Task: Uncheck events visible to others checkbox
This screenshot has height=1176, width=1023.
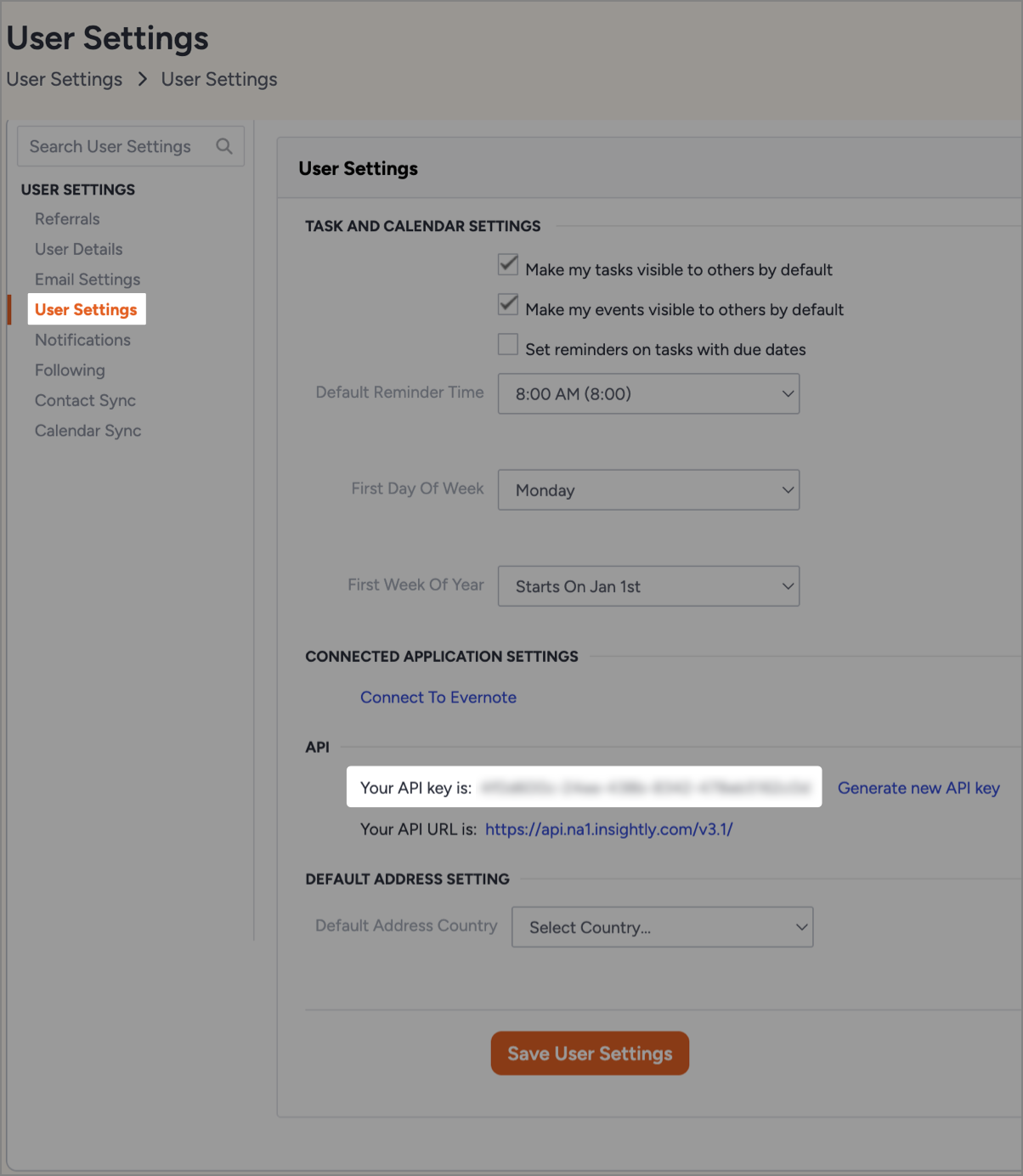Action: pos(508,304)
